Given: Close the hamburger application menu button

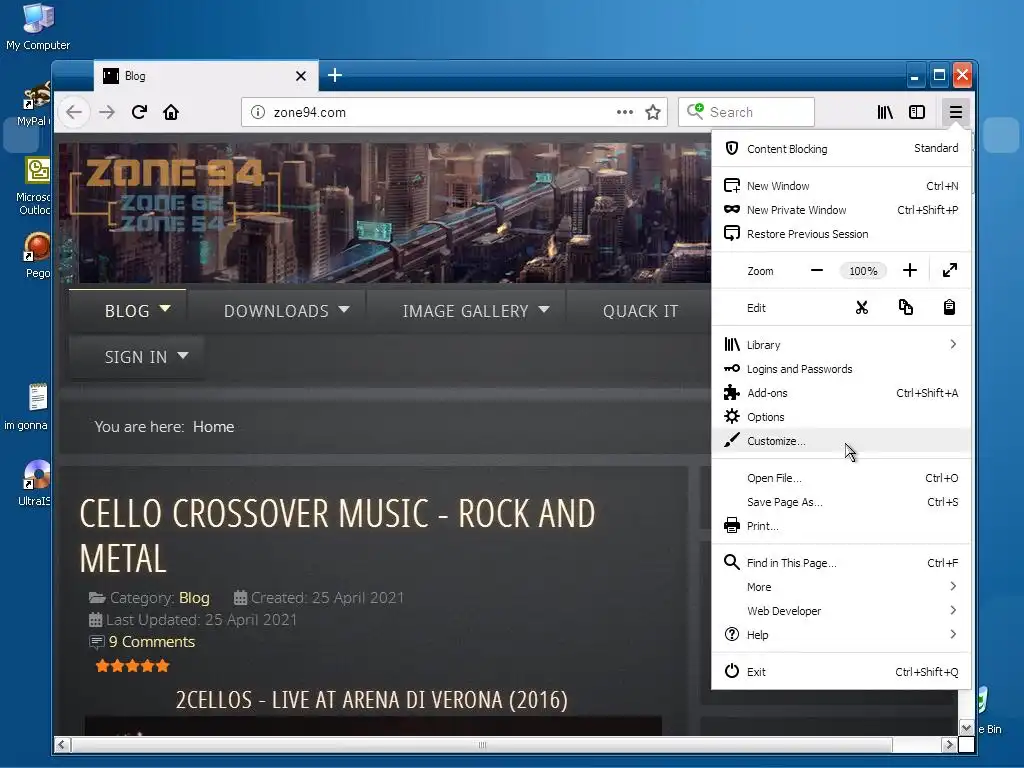Looking at the screenshot, I should click(x=955, y=112).
